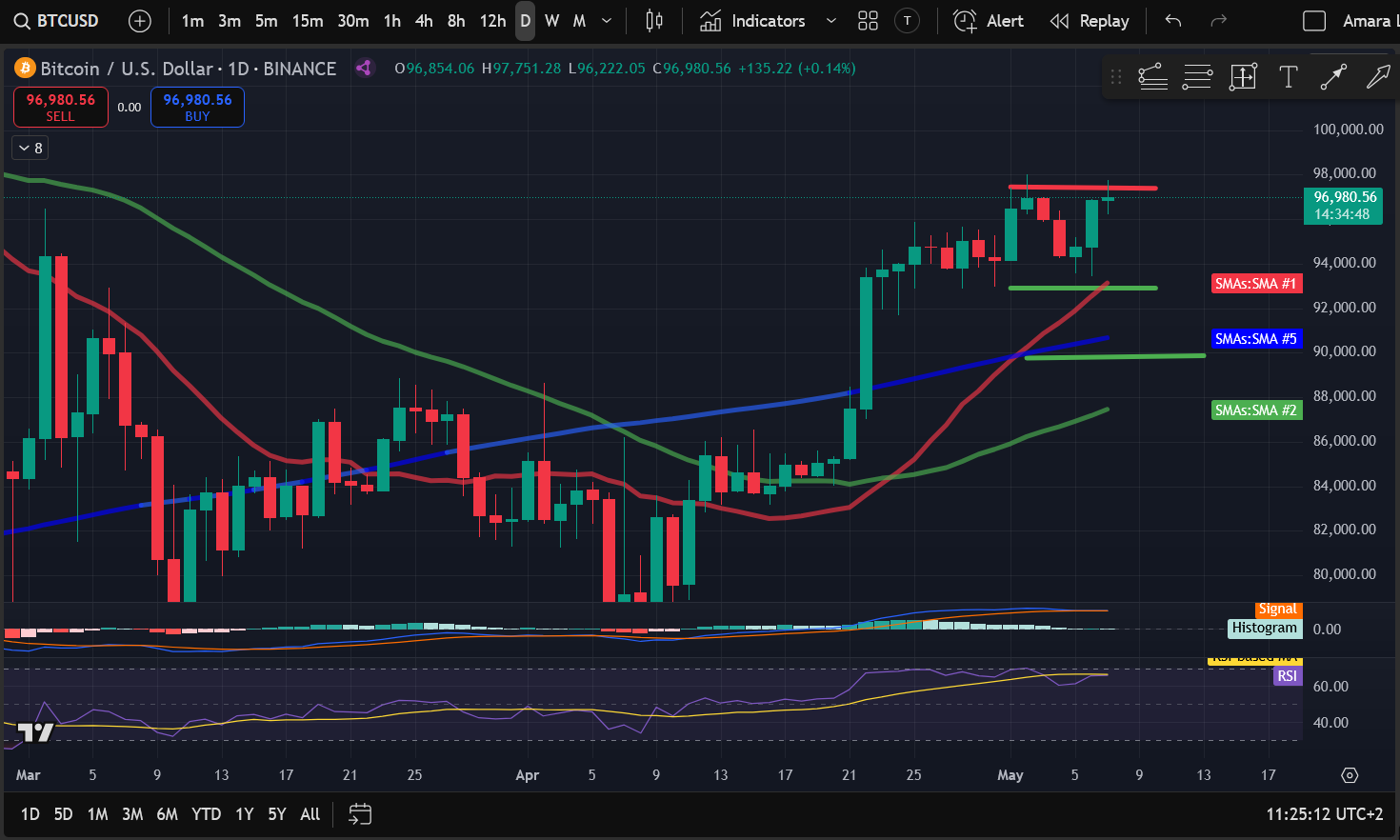The width and height of the screenshot is (1400, 840).
Task: Switch to the weekly W timeframe
Action: [x=552, y=21]
